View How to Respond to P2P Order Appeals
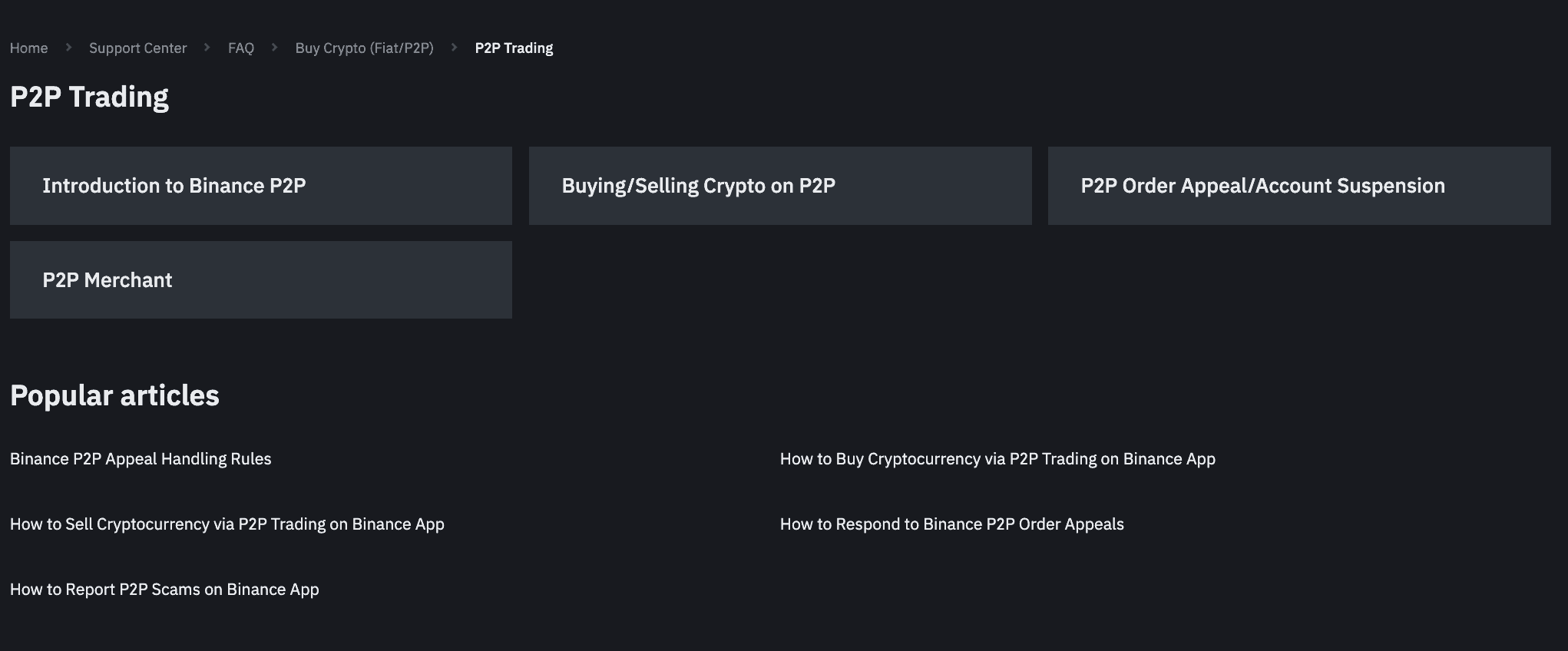 (x=951, y=524)
